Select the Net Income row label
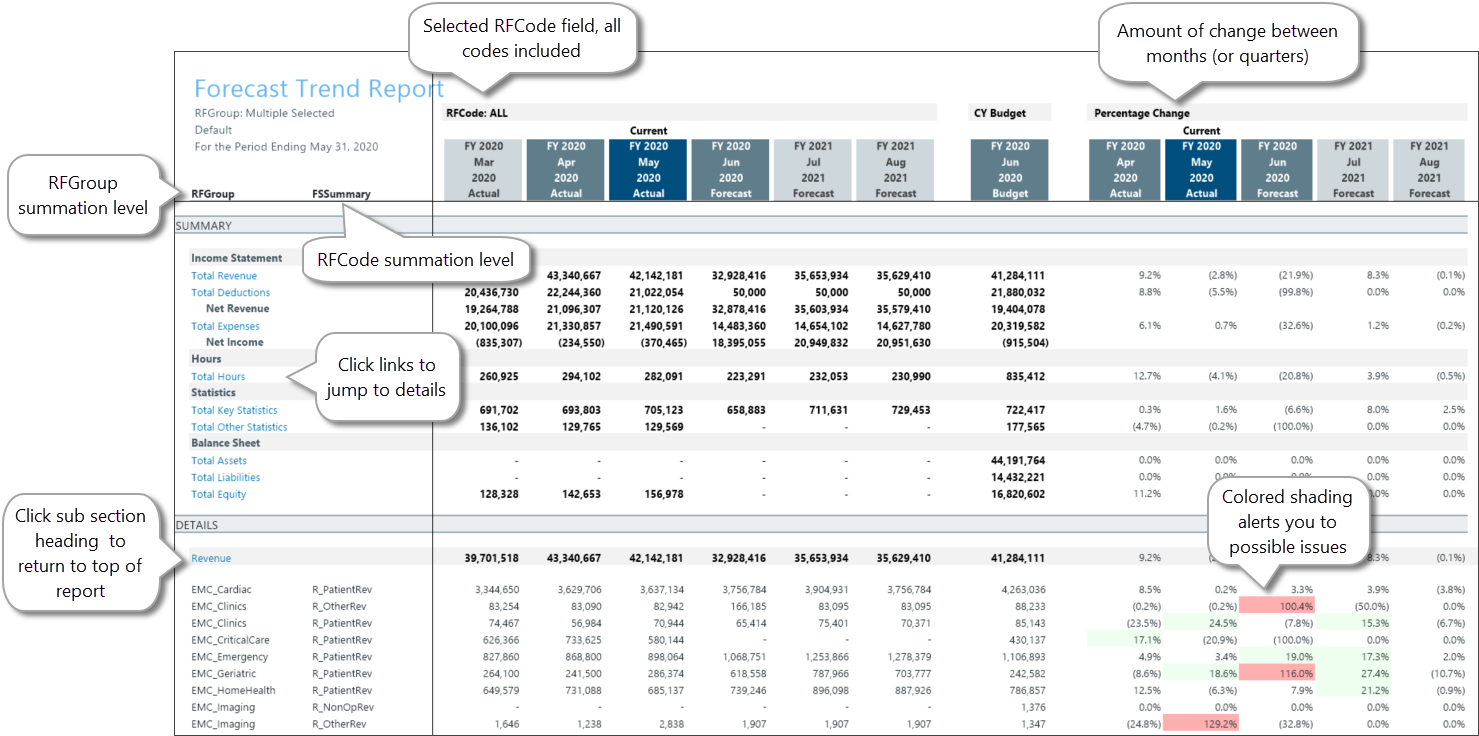The width and height of the screenshot is (1479, 736). tap(234, 342)
